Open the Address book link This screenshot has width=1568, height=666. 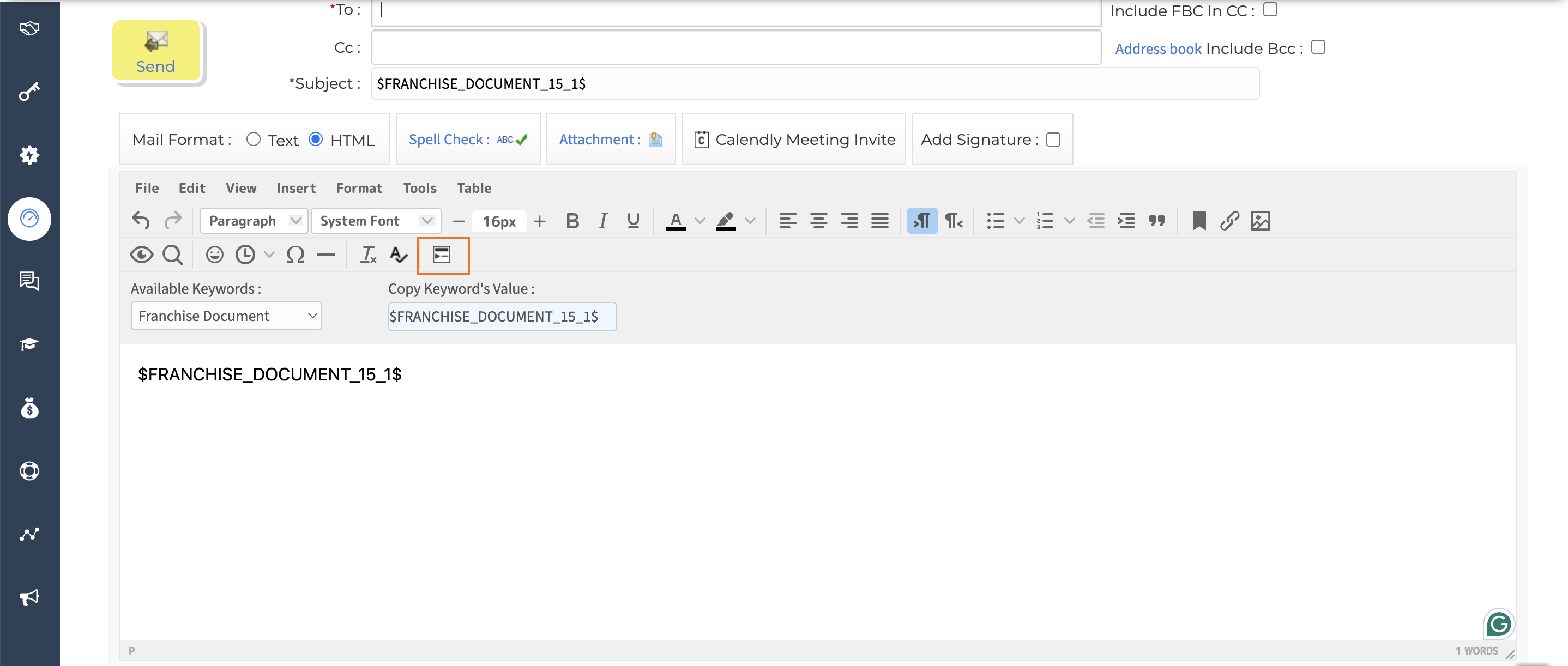click(1158, 49)
